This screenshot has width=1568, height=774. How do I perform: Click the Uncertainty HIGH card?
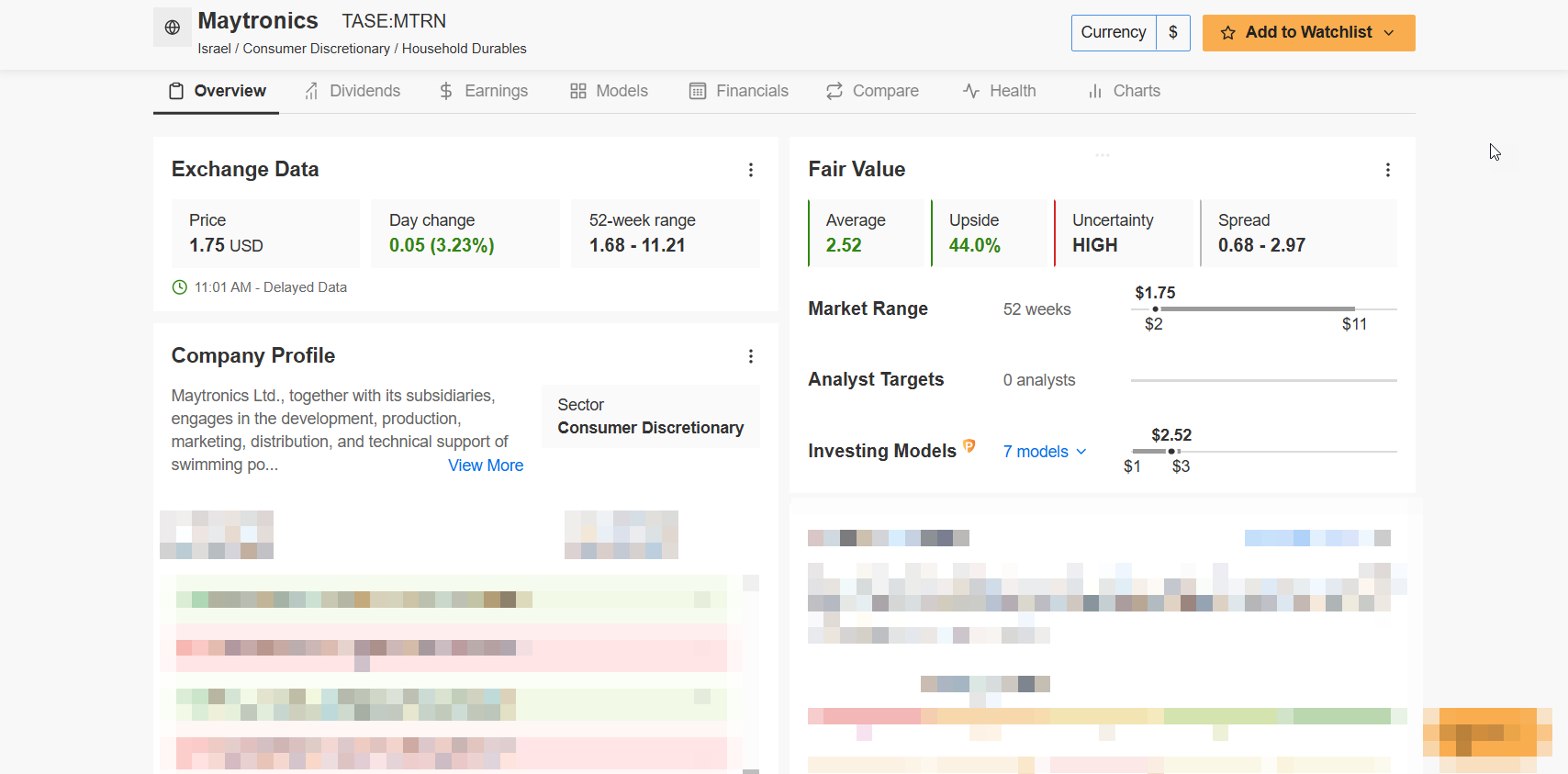click(x=1123, y=233)
